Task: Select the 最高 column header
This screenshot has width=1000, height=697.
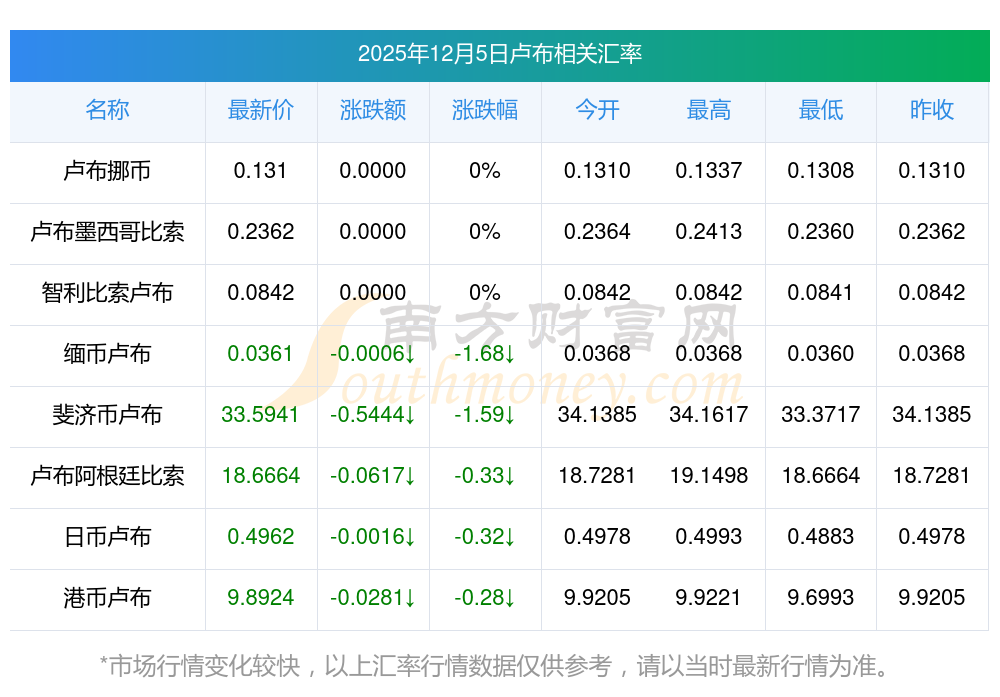Action: [709, 110]
